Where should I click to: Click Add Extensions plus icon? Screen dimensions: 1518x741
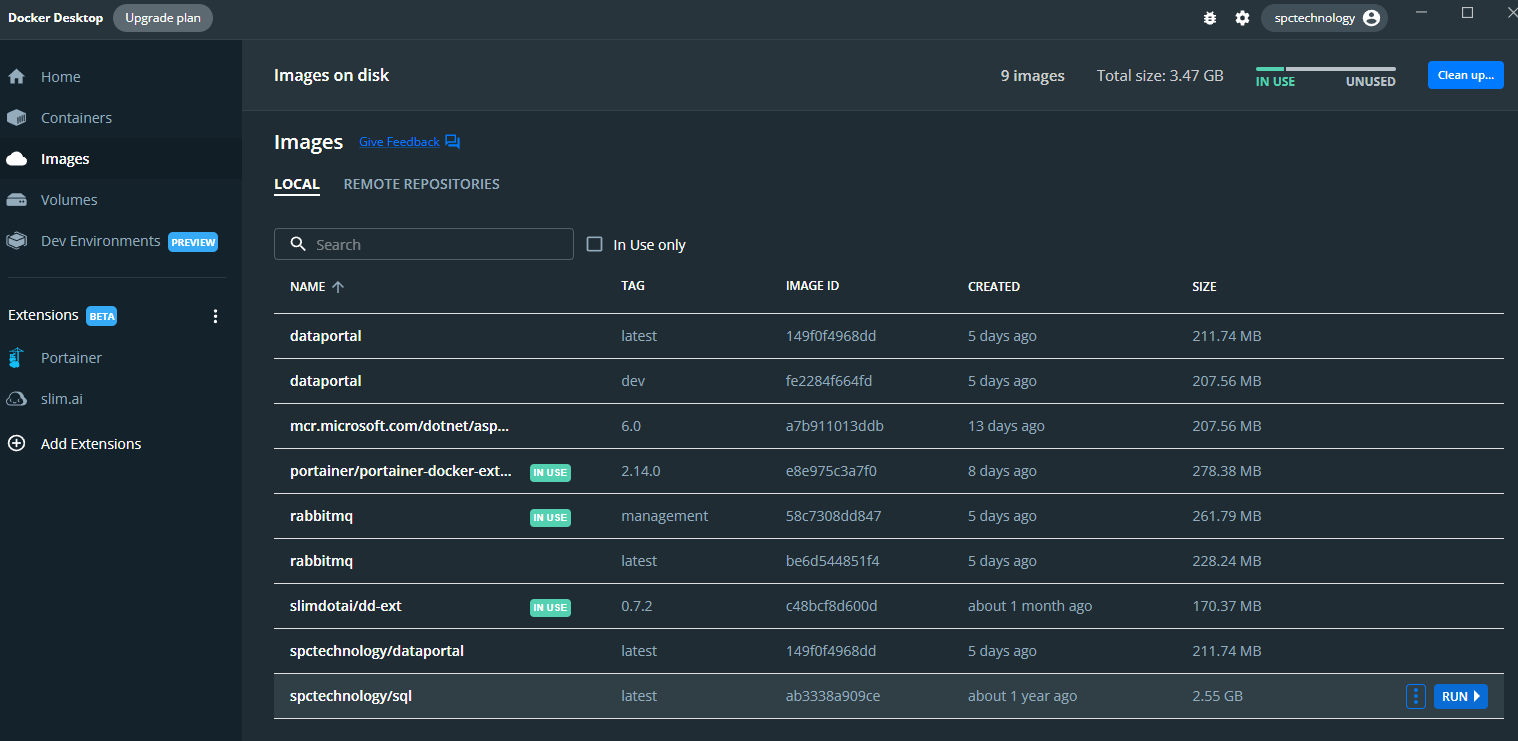tap(16, 443)
